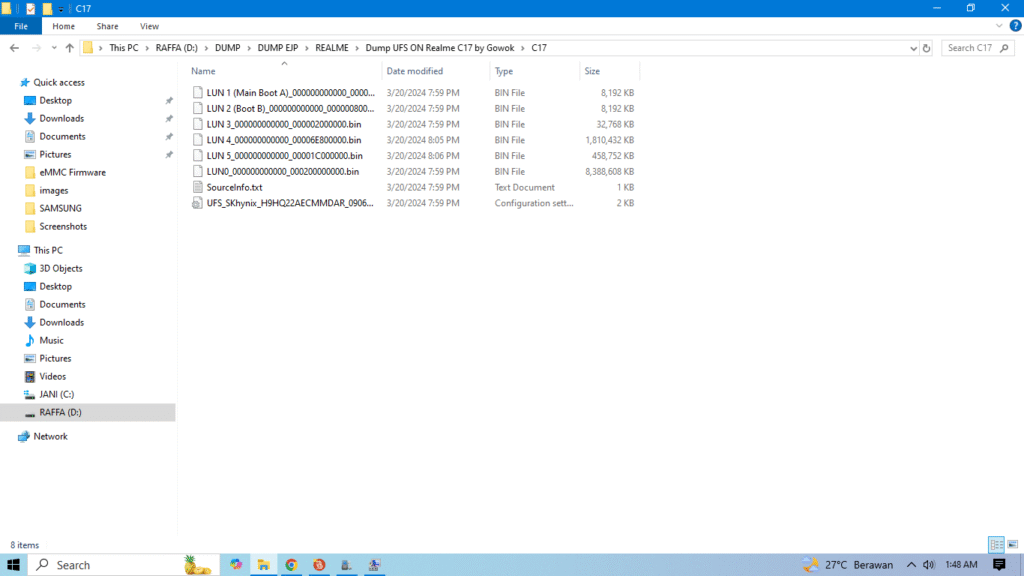The image size is (1024, 576).
Task: Open recent locations dropdown arrow
Action: (54, 48)
